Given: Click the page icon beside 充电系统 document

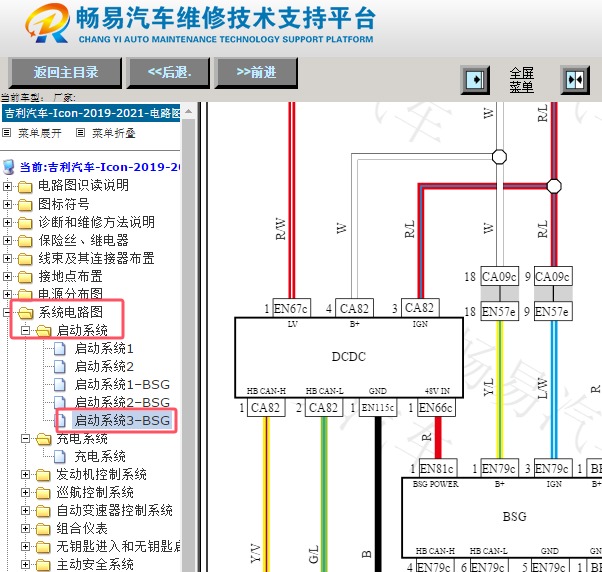Looking at the screenshot, I should tap(60, 456).
